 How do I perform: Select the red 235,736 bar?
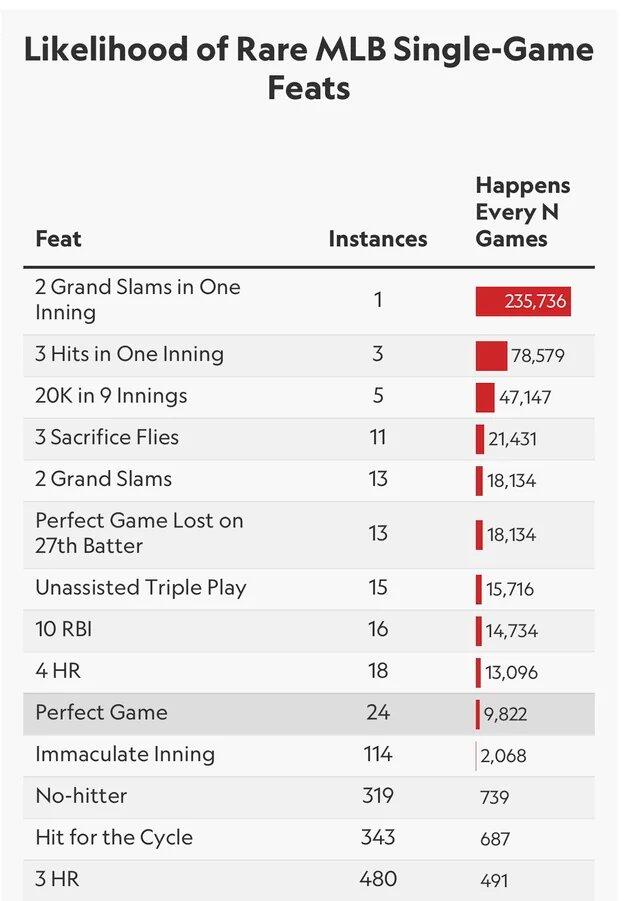[523, 301]
